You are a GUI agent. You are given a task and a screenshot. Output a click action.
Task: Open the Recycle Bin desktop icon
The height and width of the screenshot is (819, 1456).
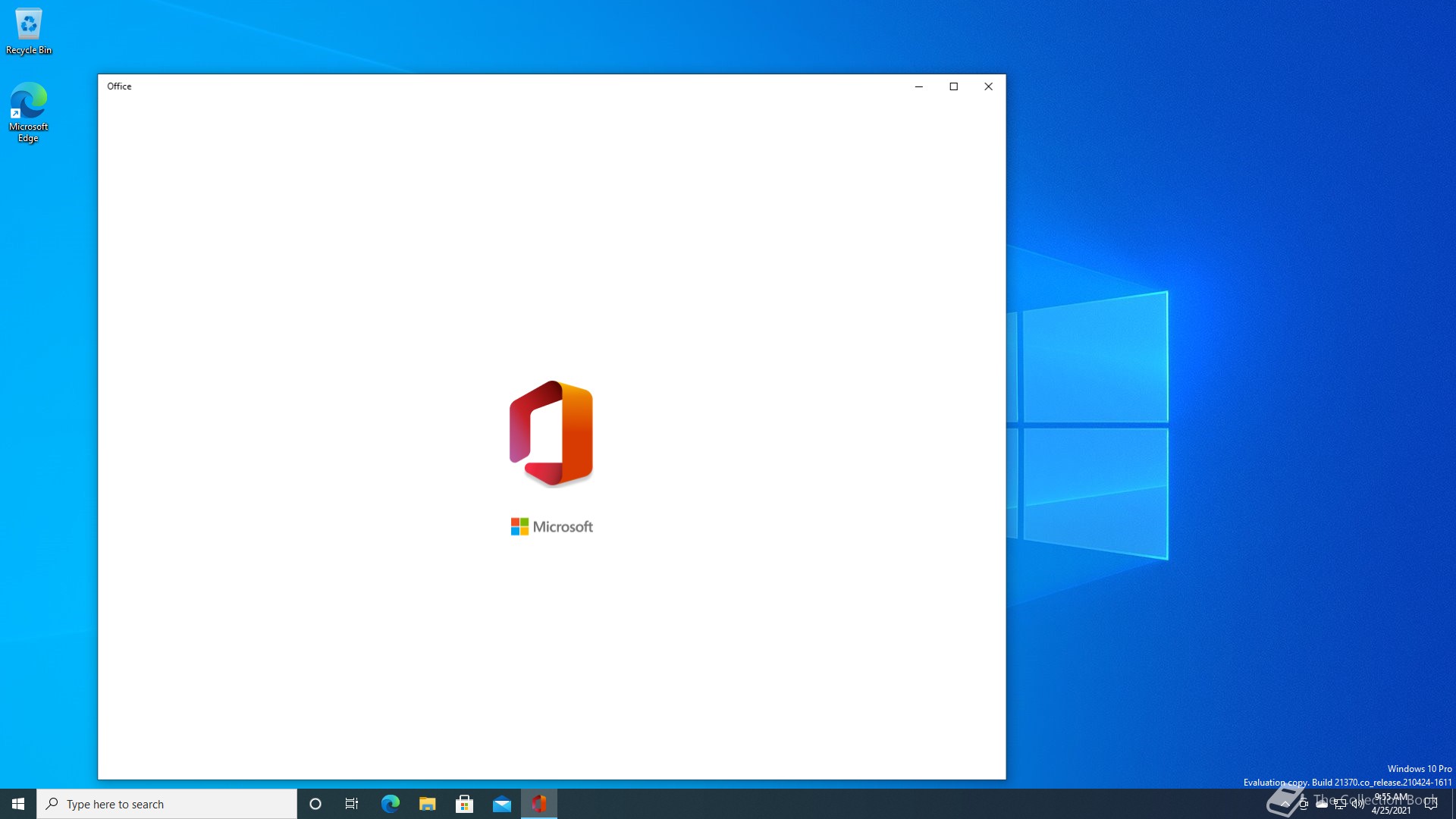tap(29, 31)
